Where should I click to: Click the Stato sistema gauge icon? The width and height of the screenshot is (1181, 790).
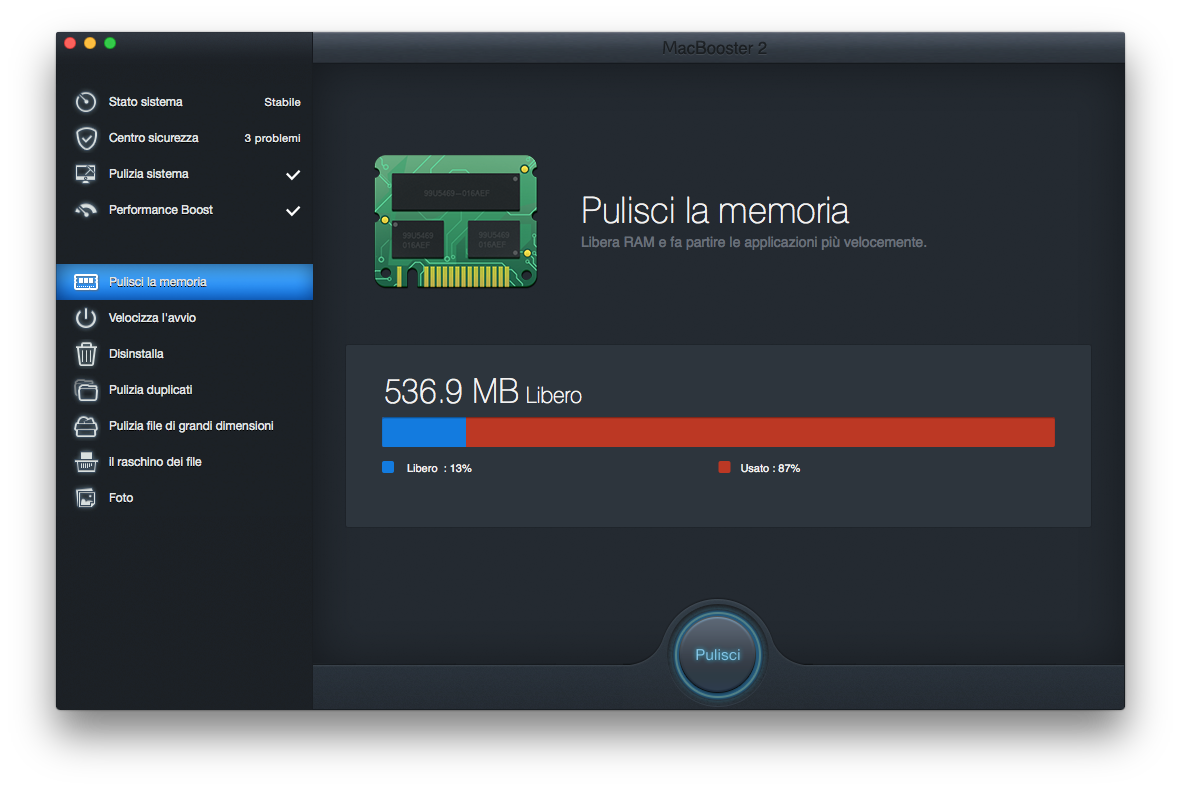pyautogui.click(x=86, y=102)
